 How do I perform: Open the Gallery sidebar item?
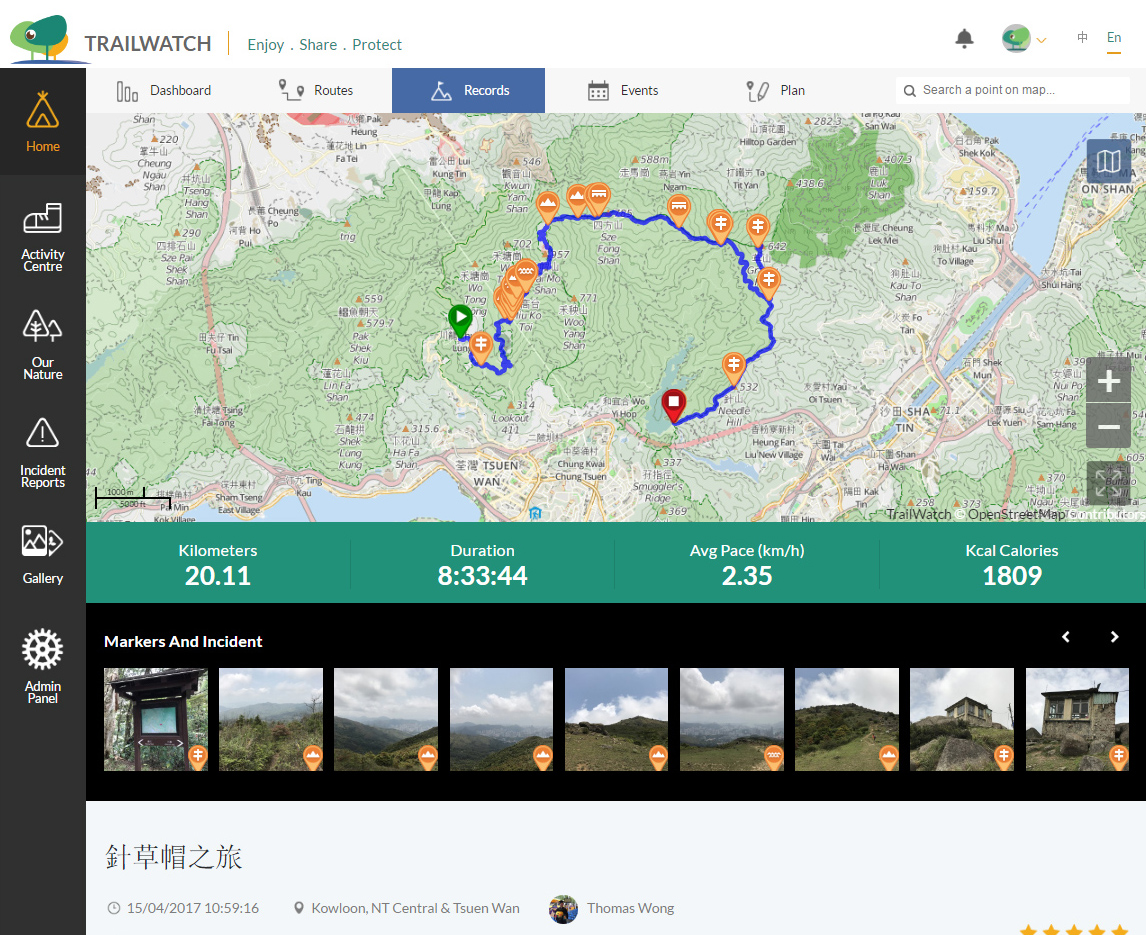coord(43,554)
